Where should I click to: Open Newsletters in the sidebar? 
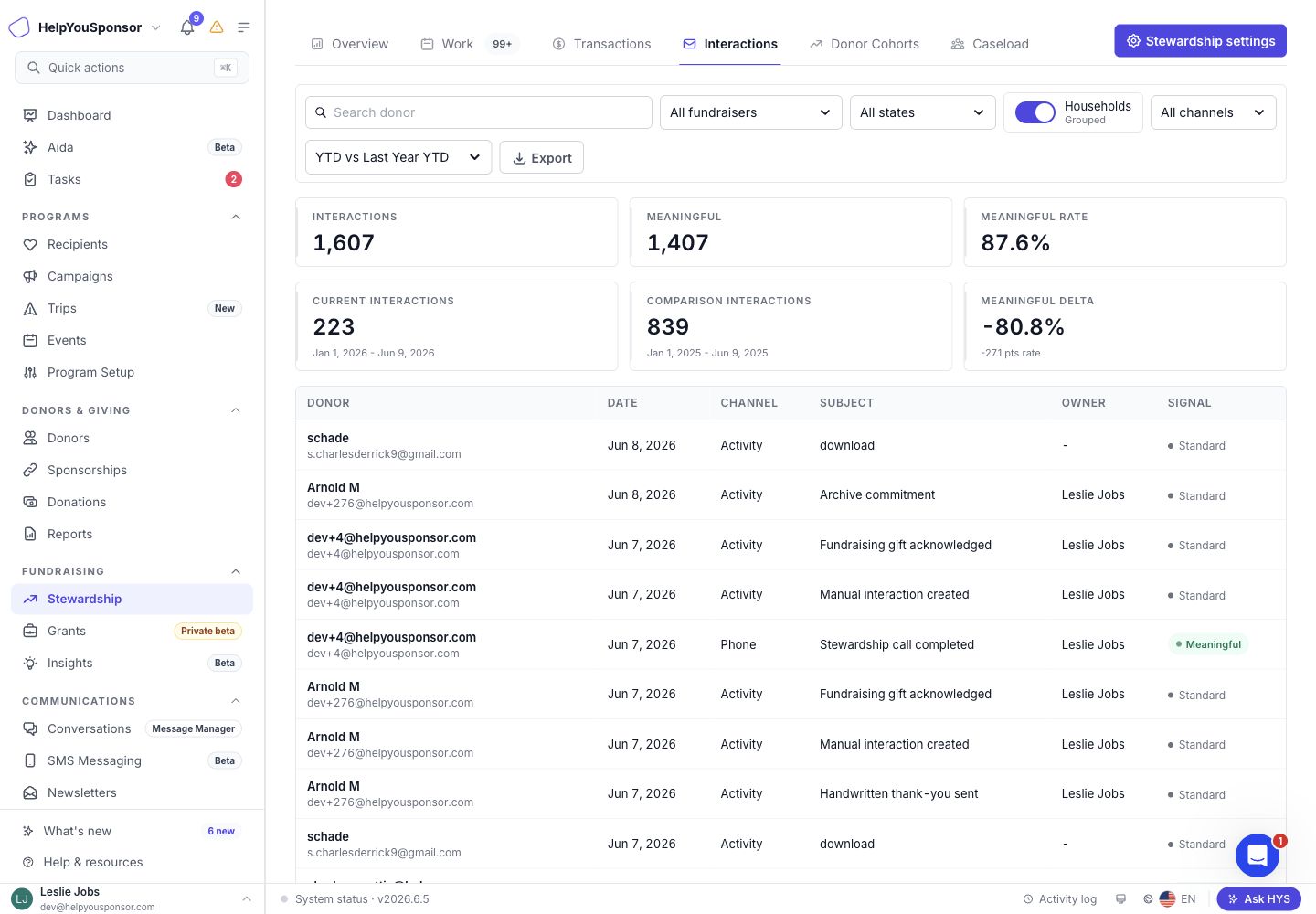132,792
